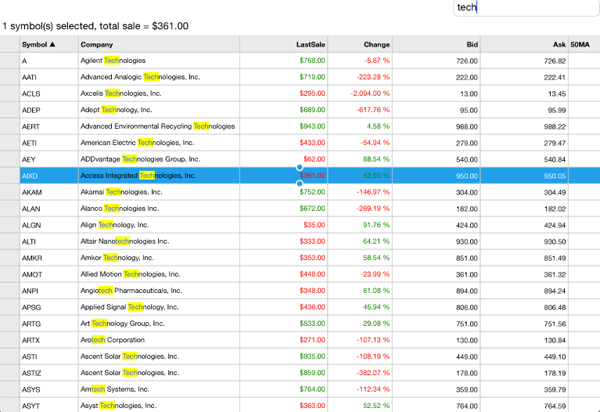Click 'Applied Signal Technology, Inc.' cell
The width and height of the screenshot is (600, 412).
point(159,308)
